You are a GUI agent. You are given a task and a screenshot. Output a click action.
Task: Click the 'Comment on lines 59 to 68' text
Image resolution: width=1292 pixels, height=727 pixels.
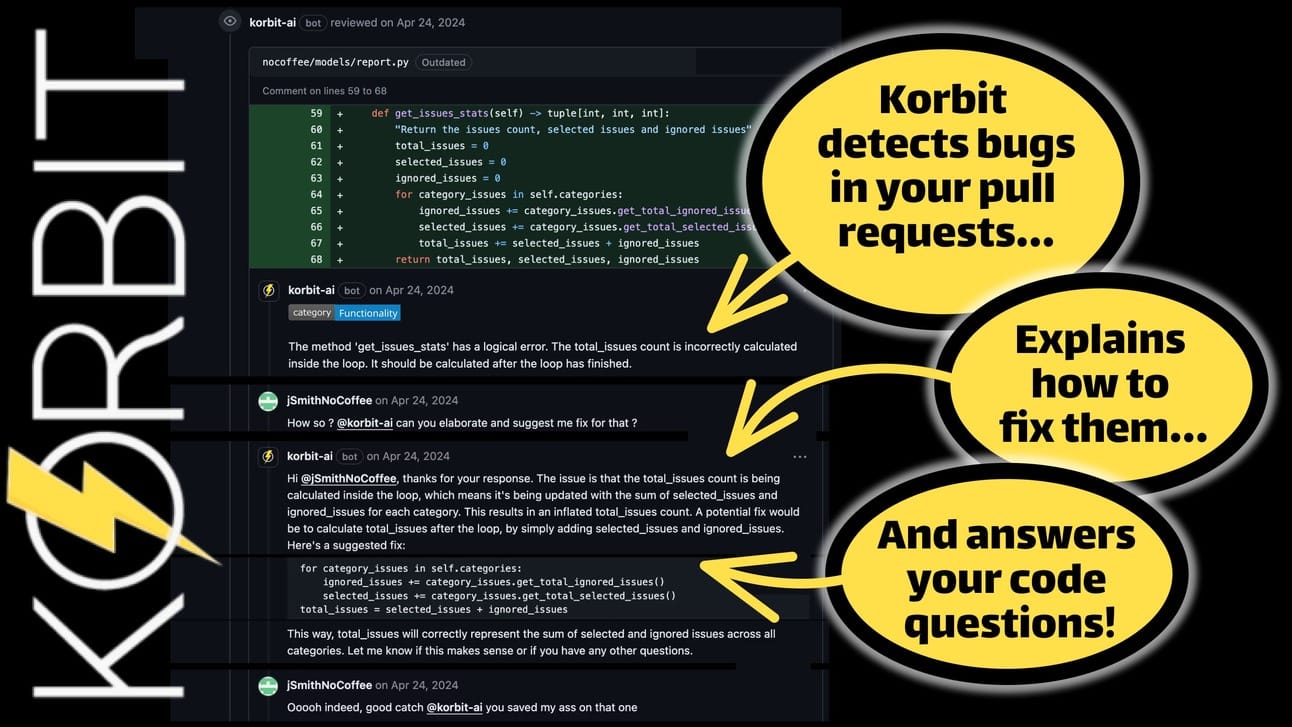[x=325, y=91]
